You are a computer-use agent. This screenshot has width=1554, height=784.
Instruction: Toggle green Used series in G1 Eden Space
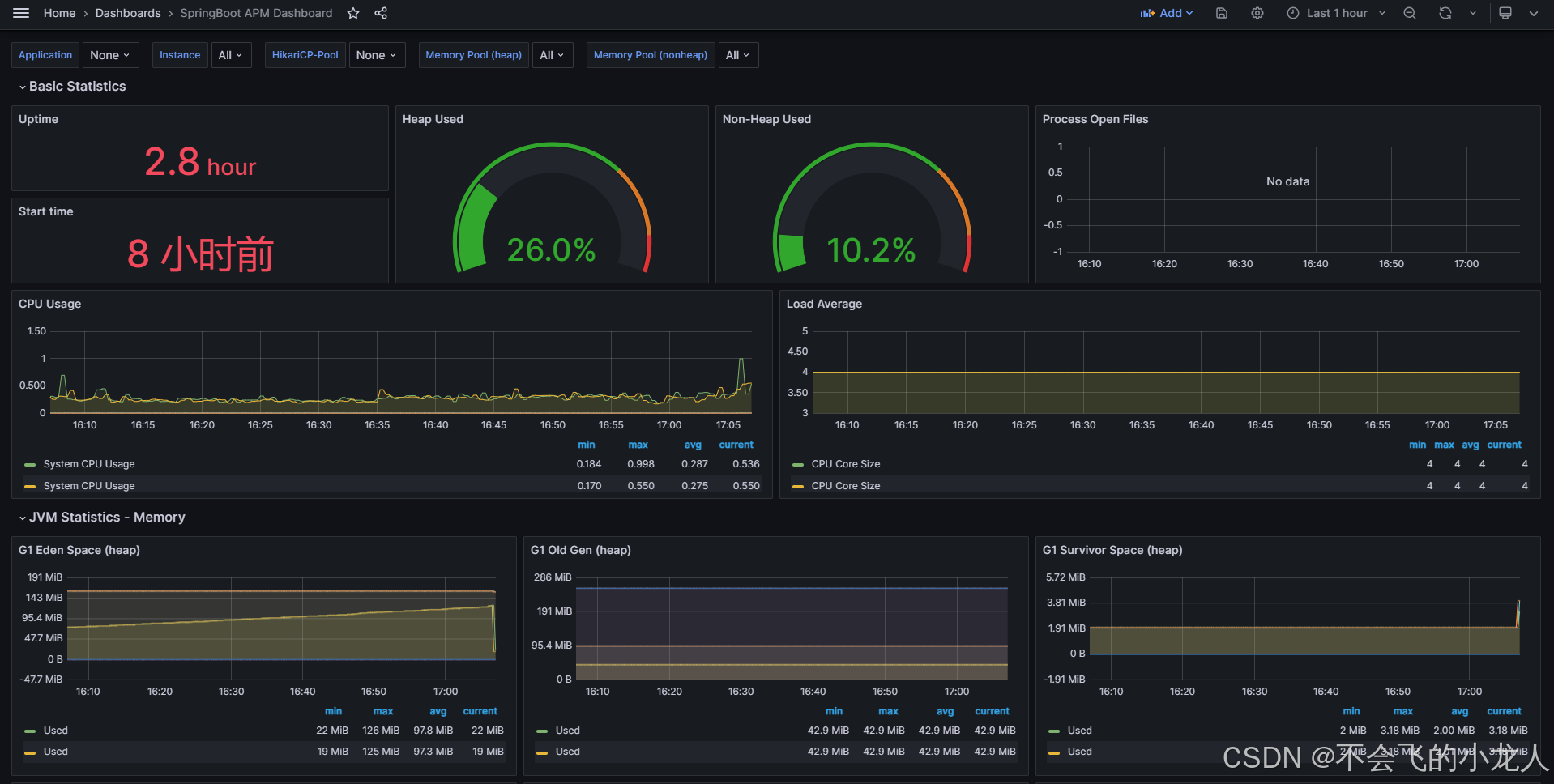tap(56, 731)
